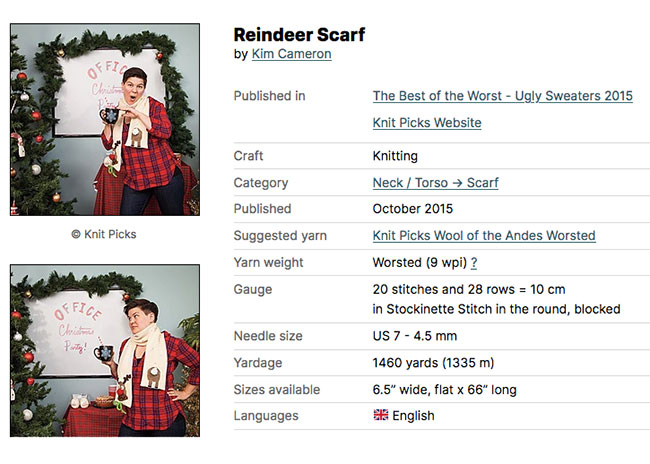Click the Worsted (9 wpi) yarn weight text
The height and width of the screenshot is (464, 650).
(419, 263)
